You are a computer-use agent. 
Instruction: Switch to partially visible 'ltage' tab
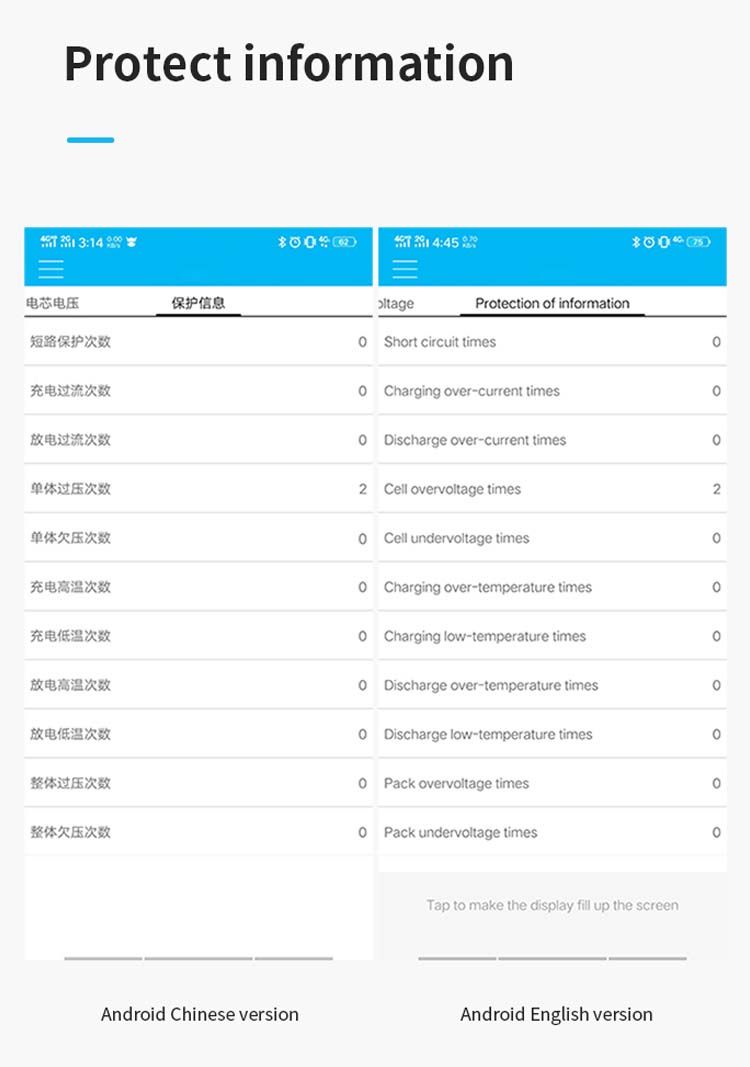pos(396,303)
